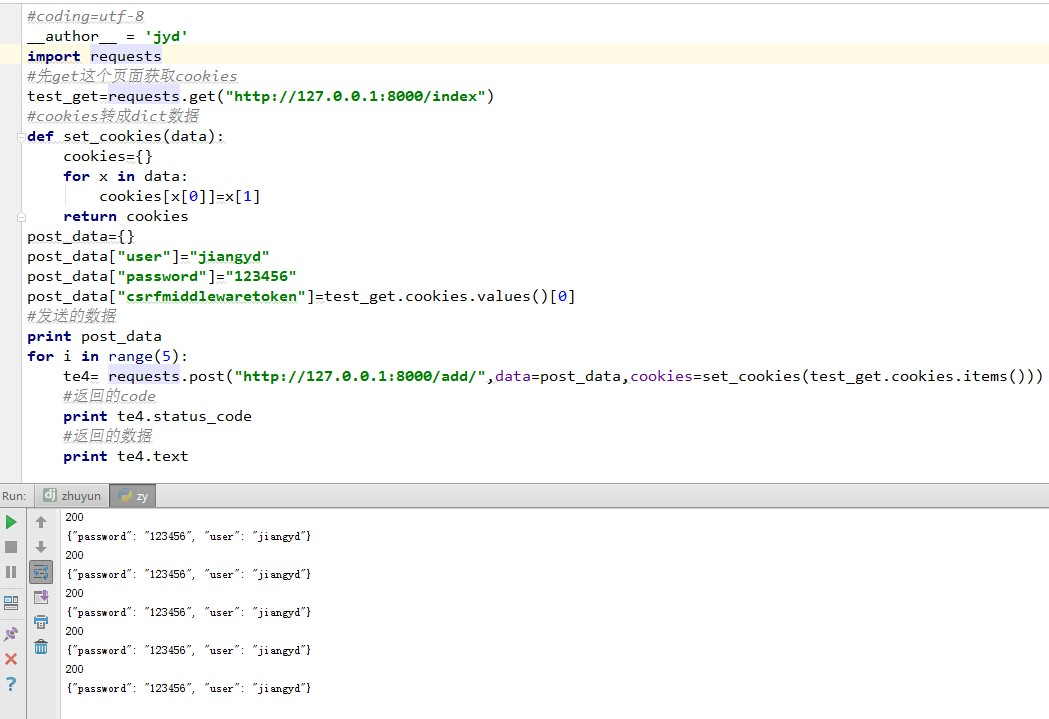This screenshot has width=1049, height=719.
Task: Open Run panel help question mark
Action: pyautogui.click(x=11, y=684)
